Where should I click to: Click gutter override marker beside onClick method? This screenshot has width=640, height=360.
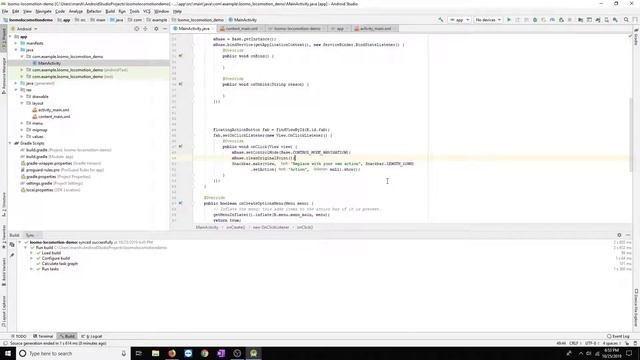(x=180, y=147)
